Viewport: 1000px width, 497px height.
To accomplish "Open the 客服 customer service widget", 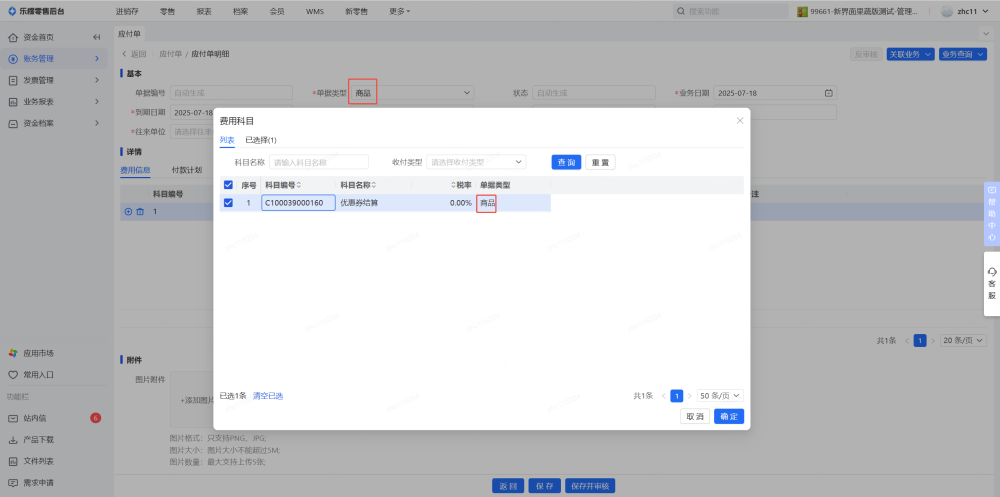I will (991, 283).
